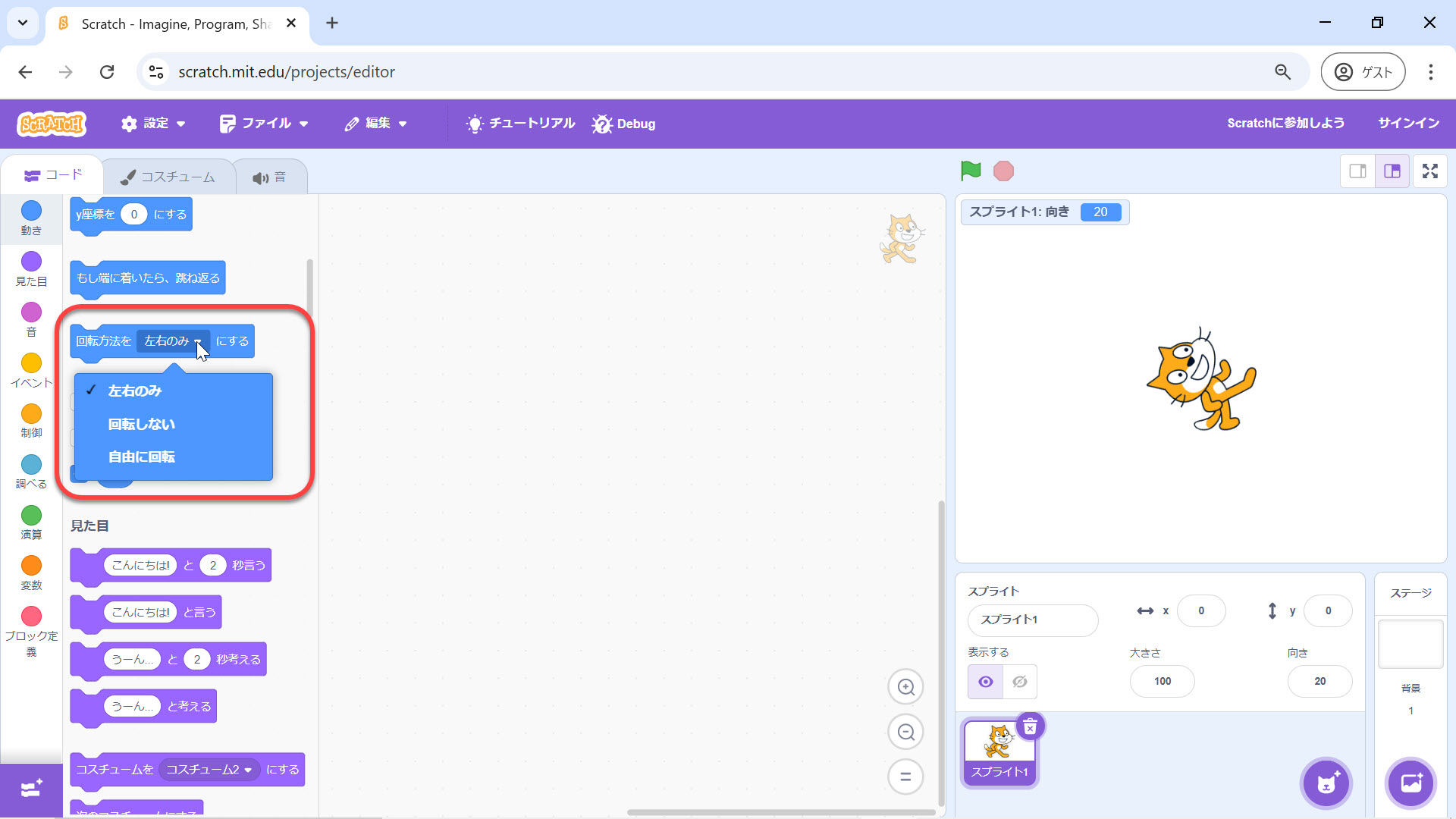
Task: Zoom out the code workspace
Action: 905,732
